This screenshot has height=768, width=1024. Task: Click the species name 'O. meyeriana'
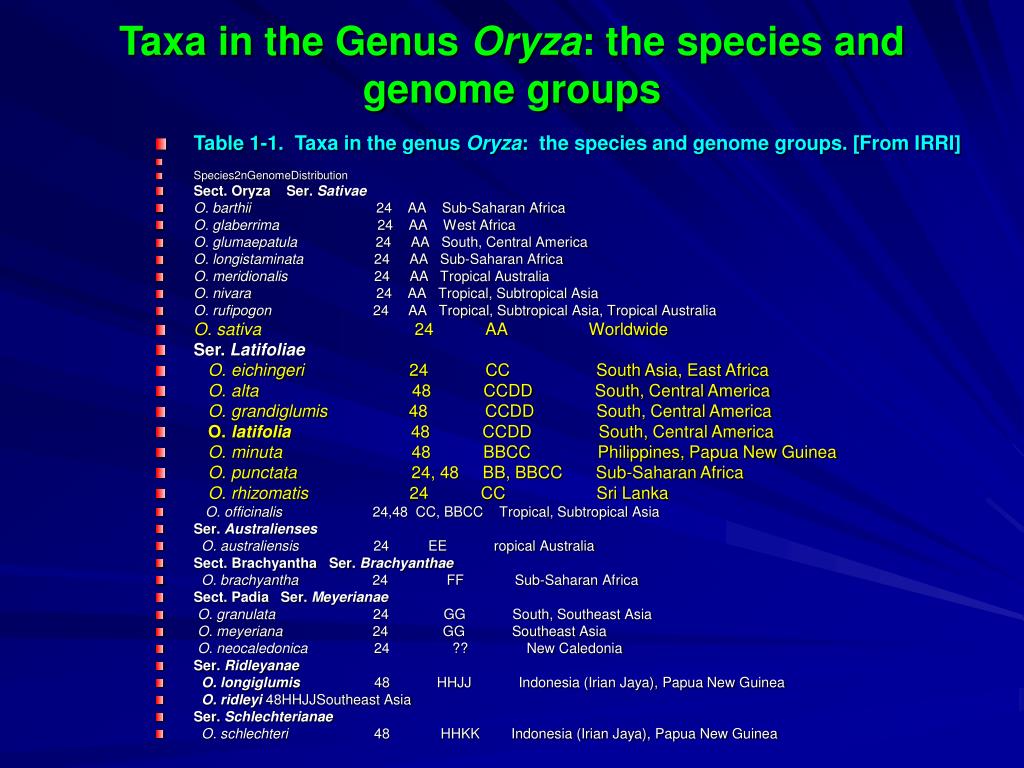pos(240,632)
